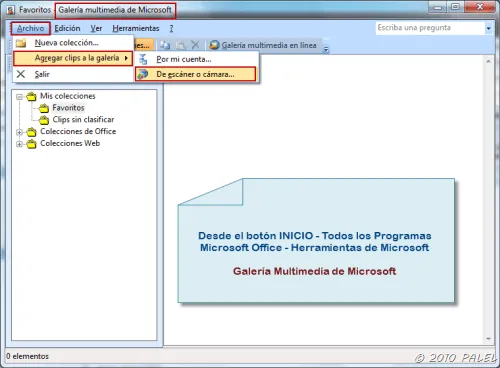500x368 pixels.
Task: Open the Ver menu
Action: point(96,28)
